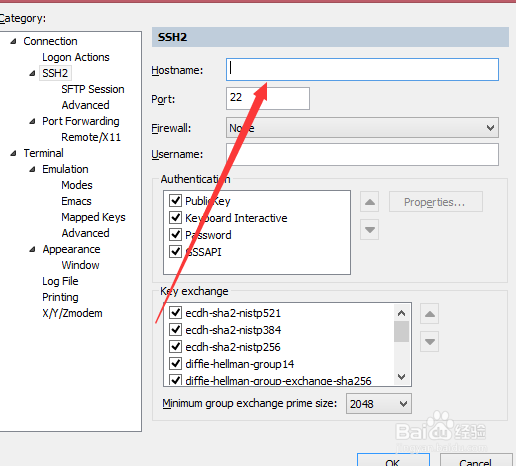Viewport: 516px width, 466px height.
Task: Collapse the Port Forwarding node
Action: click(x=32, y=121)
